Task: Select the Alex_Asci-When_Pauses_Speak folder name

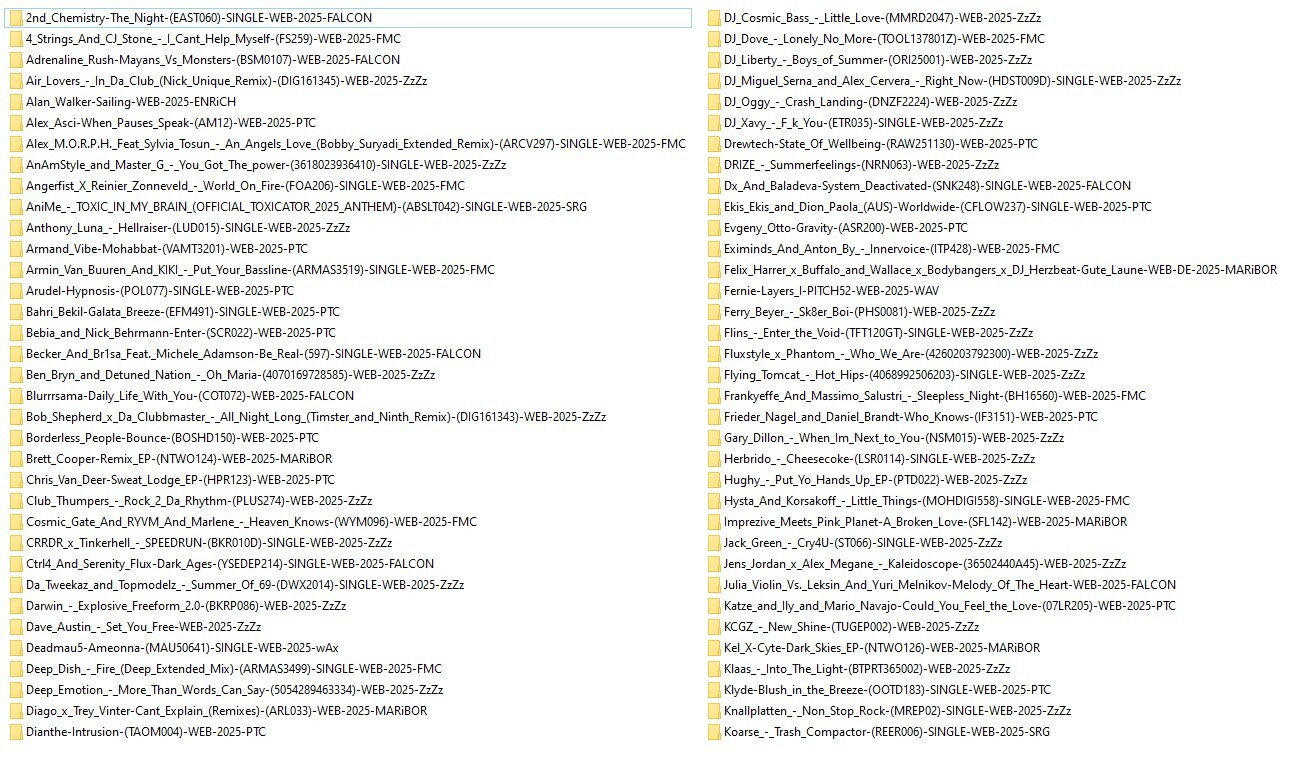Action: (171, 123)
